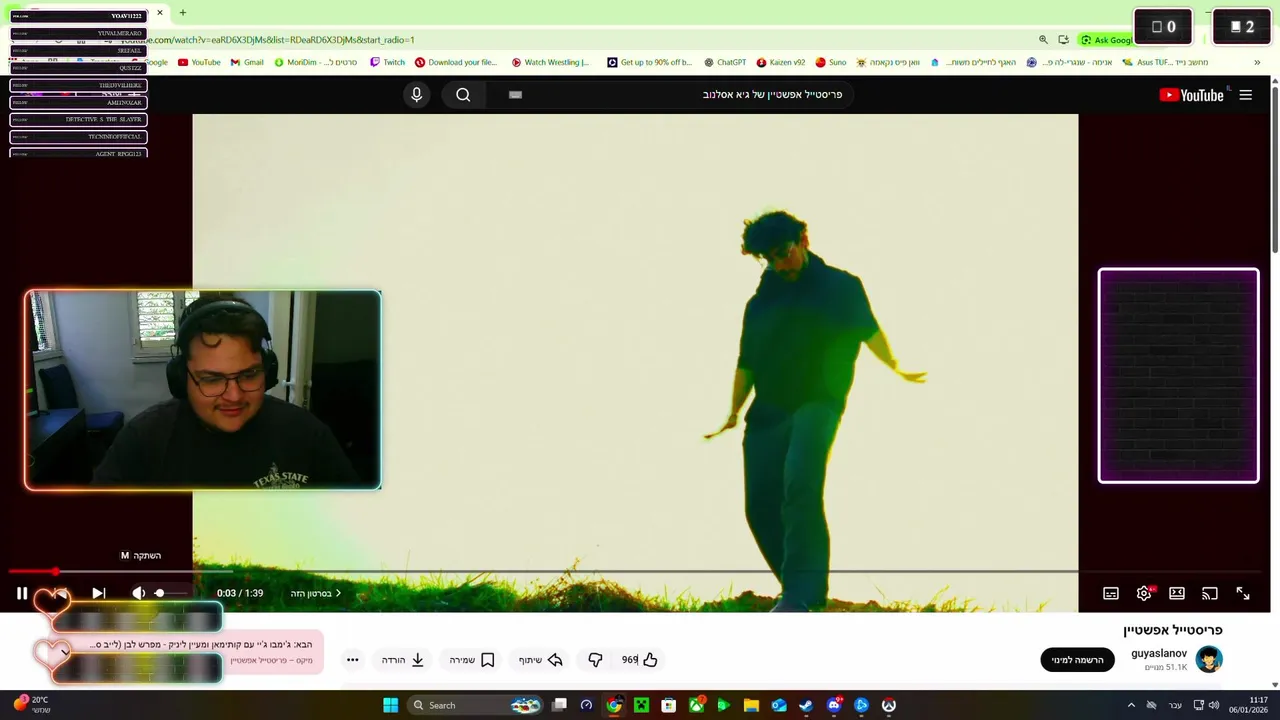
Task: Mute the video with the speaker icon
Action: click(138, 593)
